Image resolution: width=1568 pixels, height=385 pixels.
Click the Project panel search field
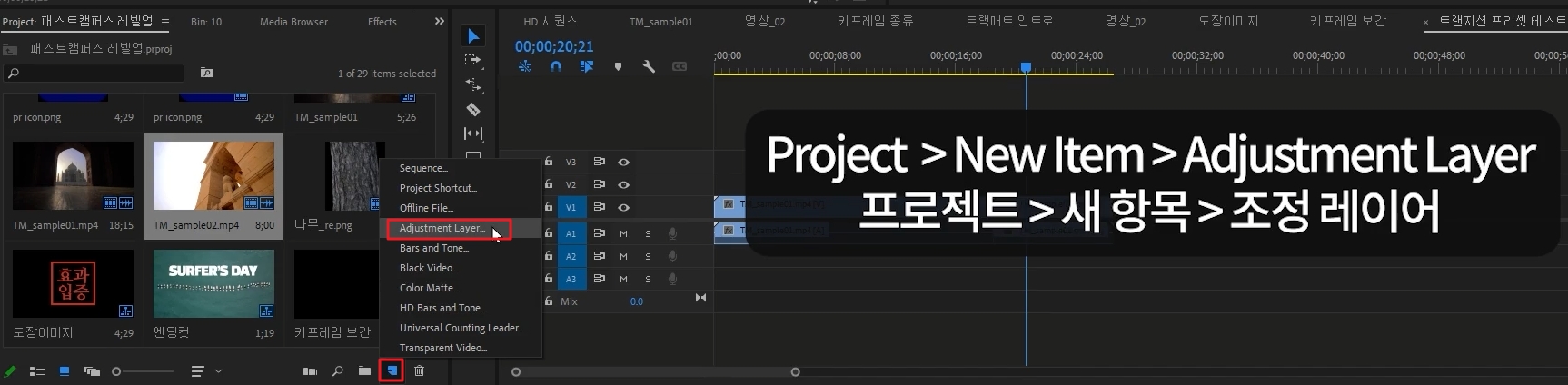[94, 73]
